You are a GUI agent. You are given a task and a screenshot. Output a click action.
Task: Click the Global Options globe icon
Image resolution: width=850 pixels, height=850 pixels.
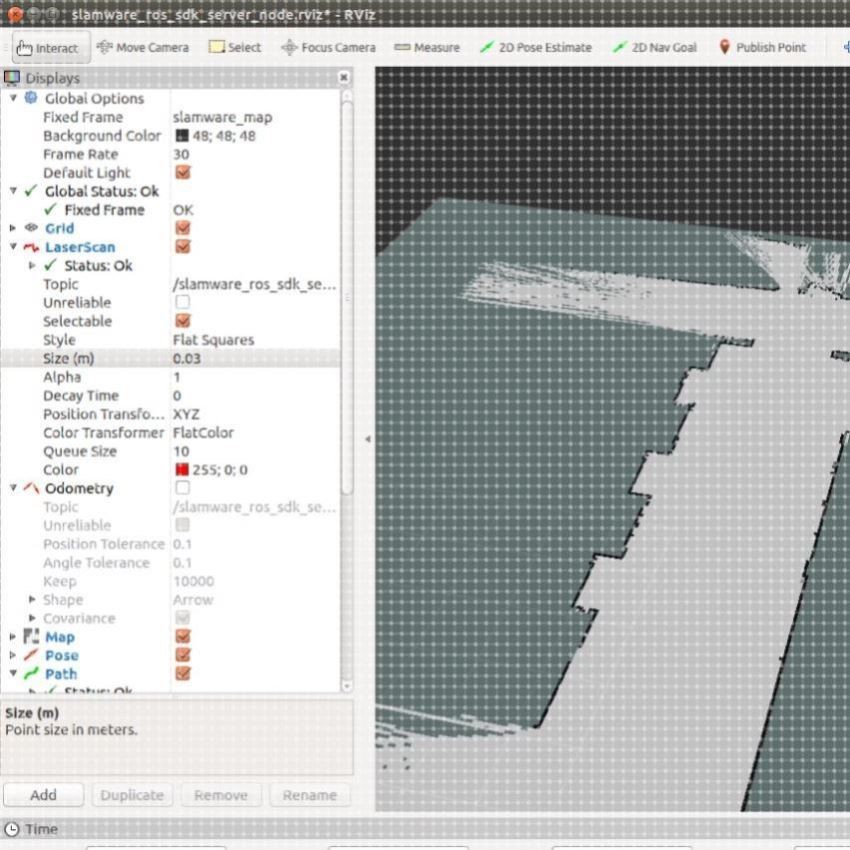click(31, 98)
